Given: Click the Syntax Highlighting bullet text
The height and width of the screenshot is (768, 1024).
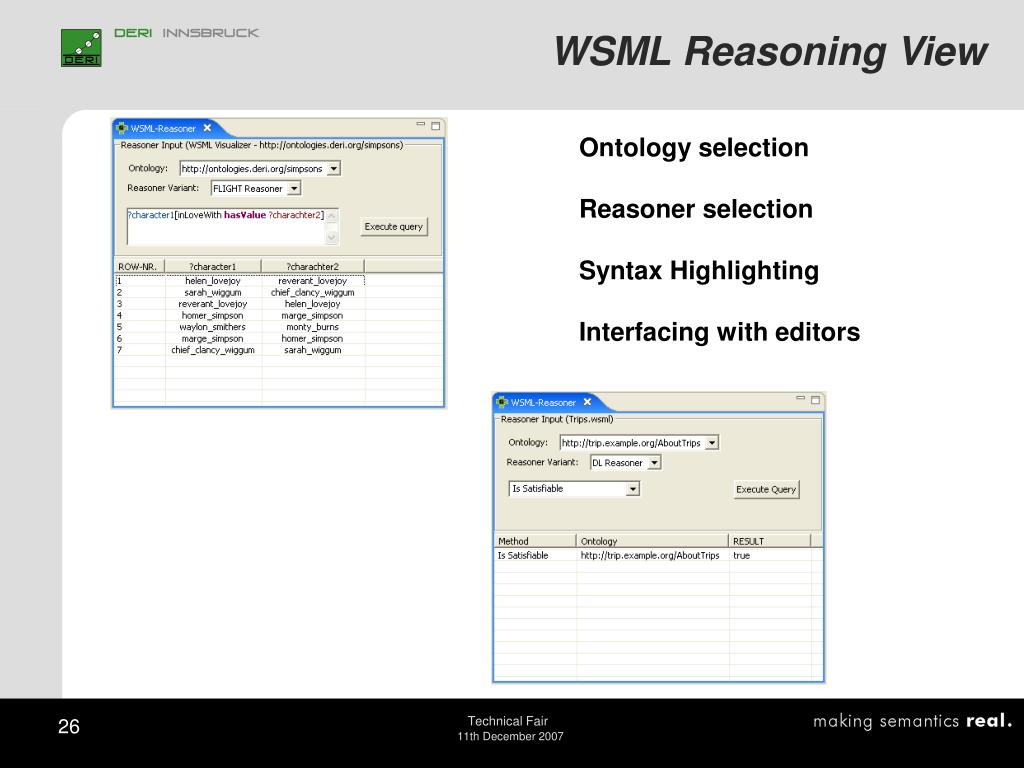Looking at the screenshot, I should click(699, 270).
